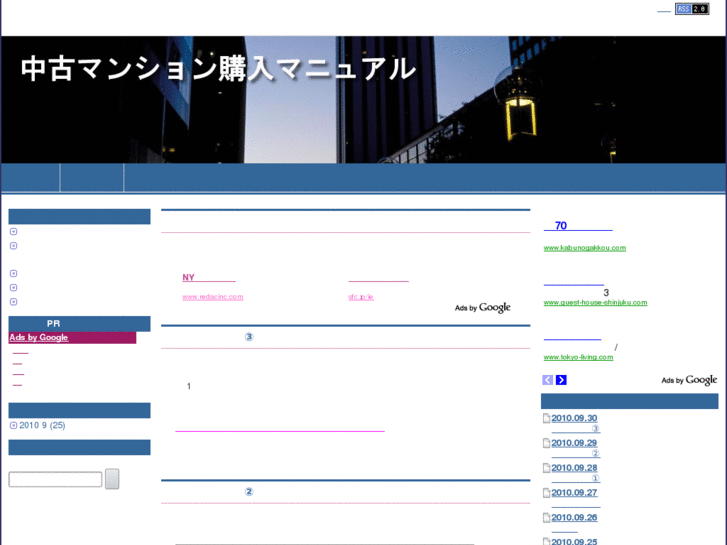The height and width of the screenshot is (545, 727).
Task: Open the post title marked with ②
Action: [x=249, y=492]
